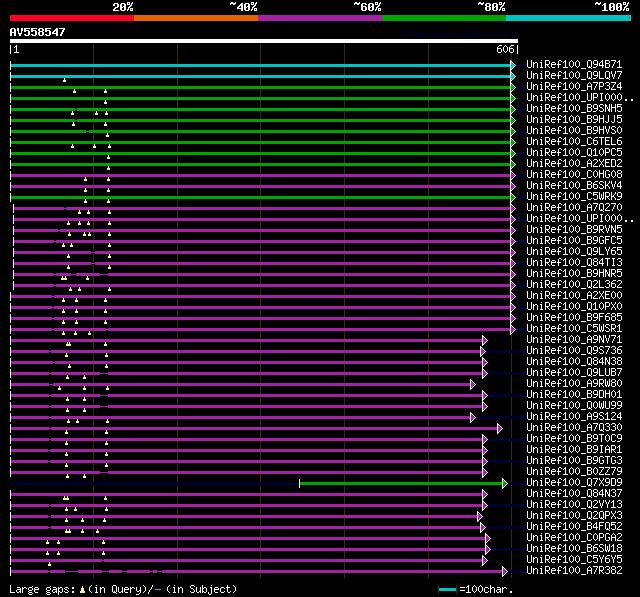Click the purple ~60% identity color segment
This screenshot has width=640, height=597.
(320, 18)
